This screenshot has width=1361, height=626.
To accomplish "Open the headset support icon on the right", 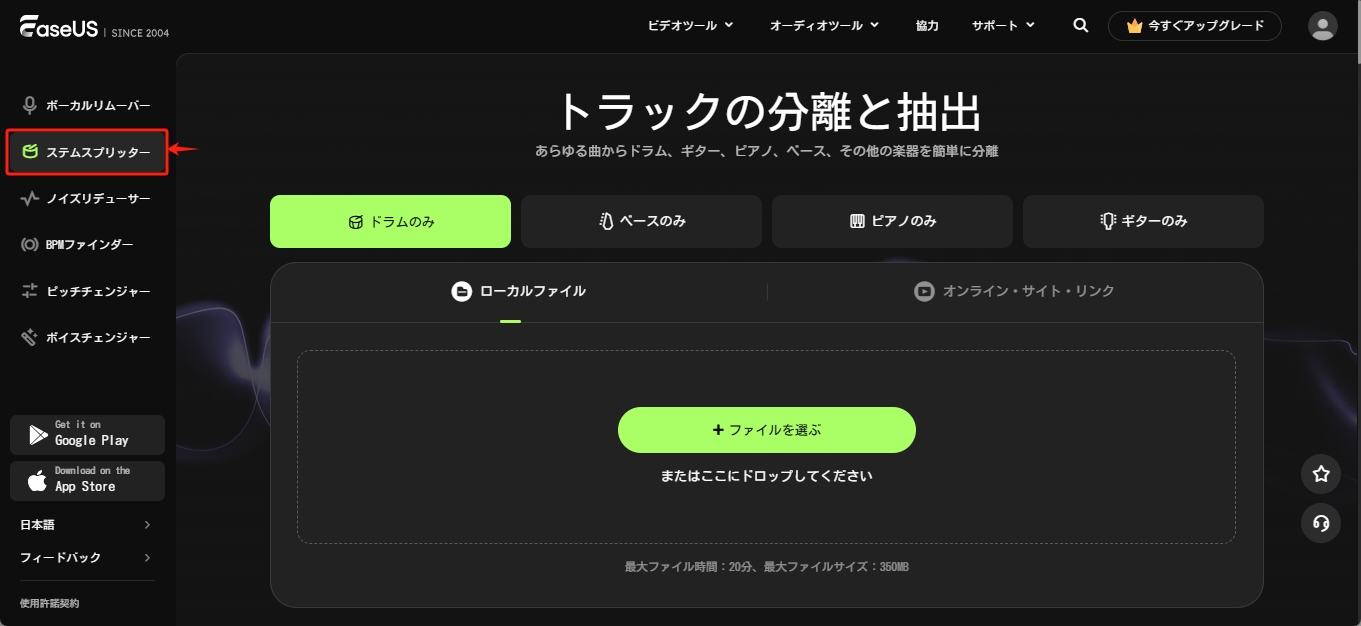I will 1320,523.
